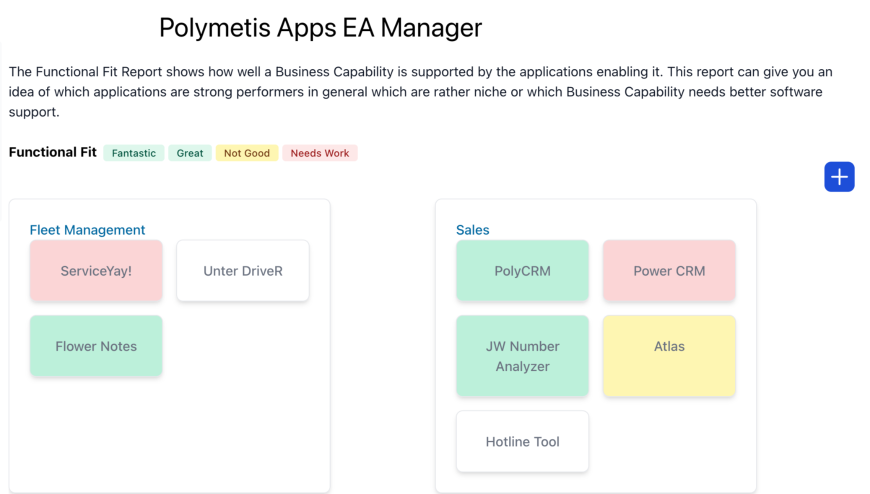Click the bold Functional Fit legend label
870x494 pixels.
point(52,153)
